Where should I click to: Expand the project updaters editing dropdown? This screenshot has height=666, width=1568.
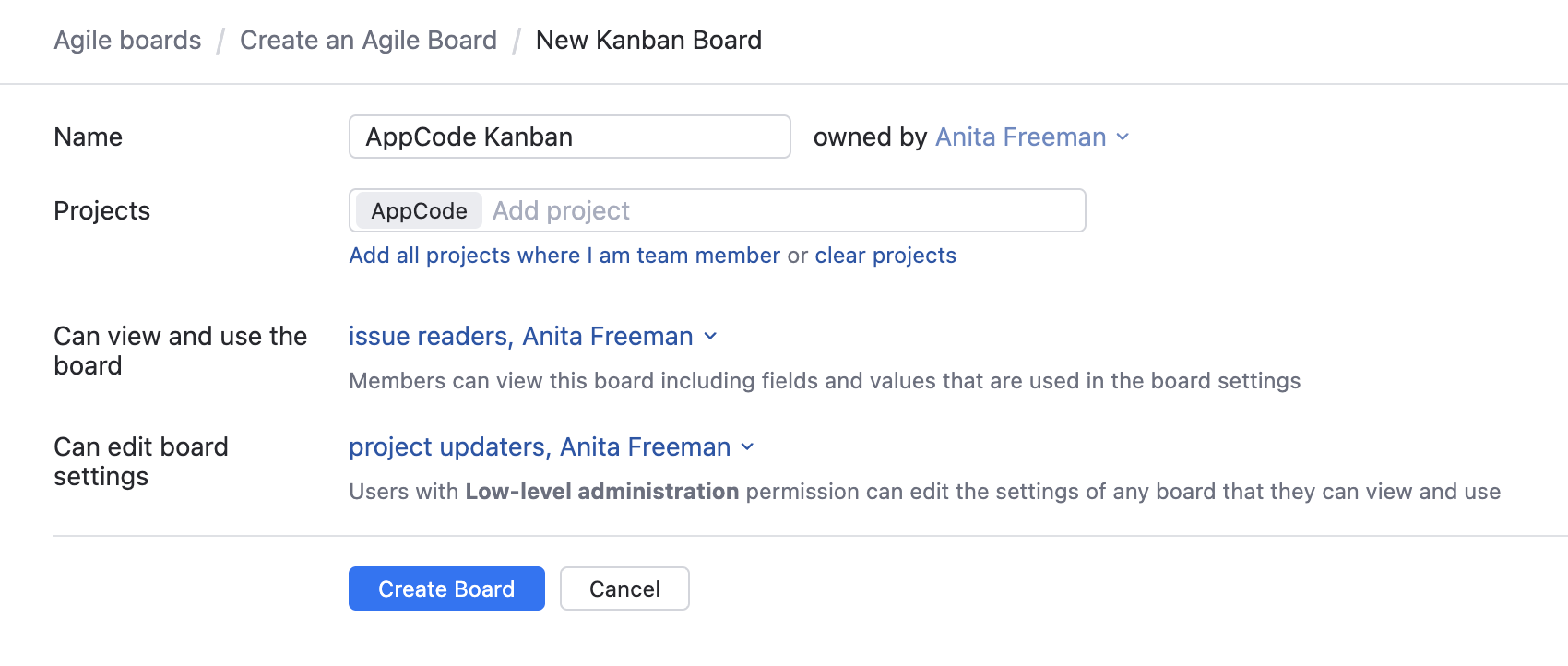click(x=539, y=447)
